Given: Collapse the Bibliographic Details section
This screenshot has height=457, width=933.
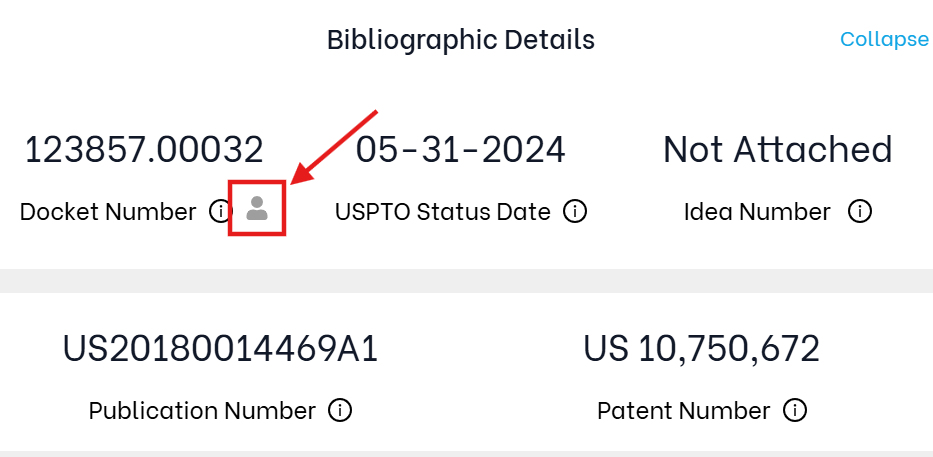Looking at the screenshot, I should (884, 39).
